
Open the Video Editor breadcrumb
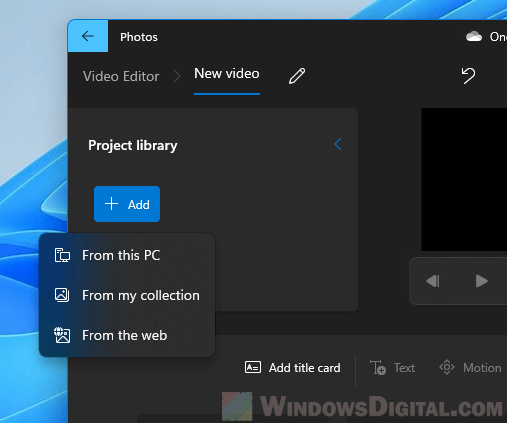pos(121,77)
